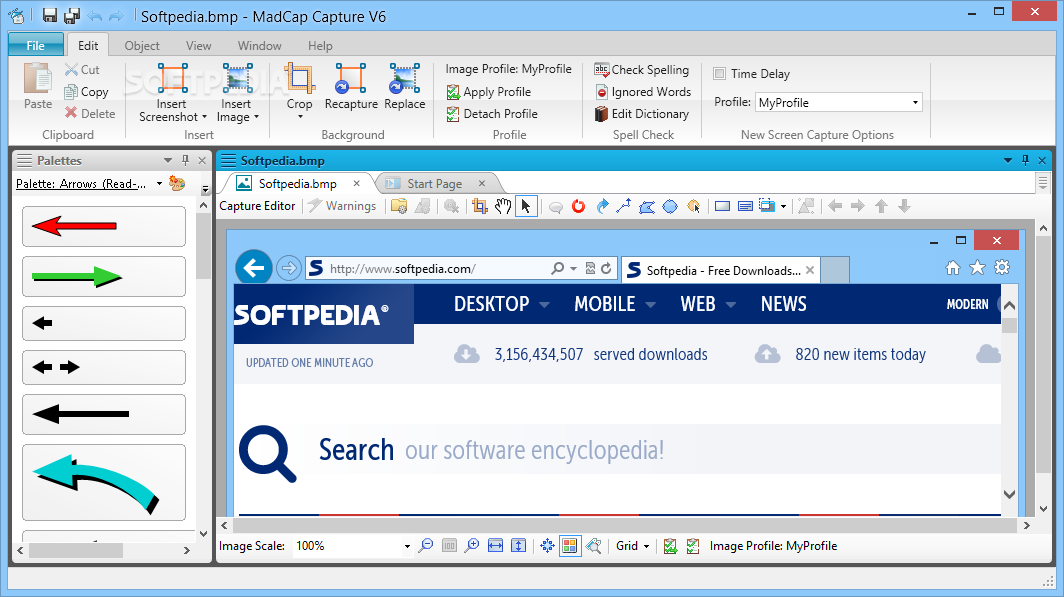The image size is (1064, 597).
Task: Open the Grid dropdown menu
Action: (x=633, y=545)
